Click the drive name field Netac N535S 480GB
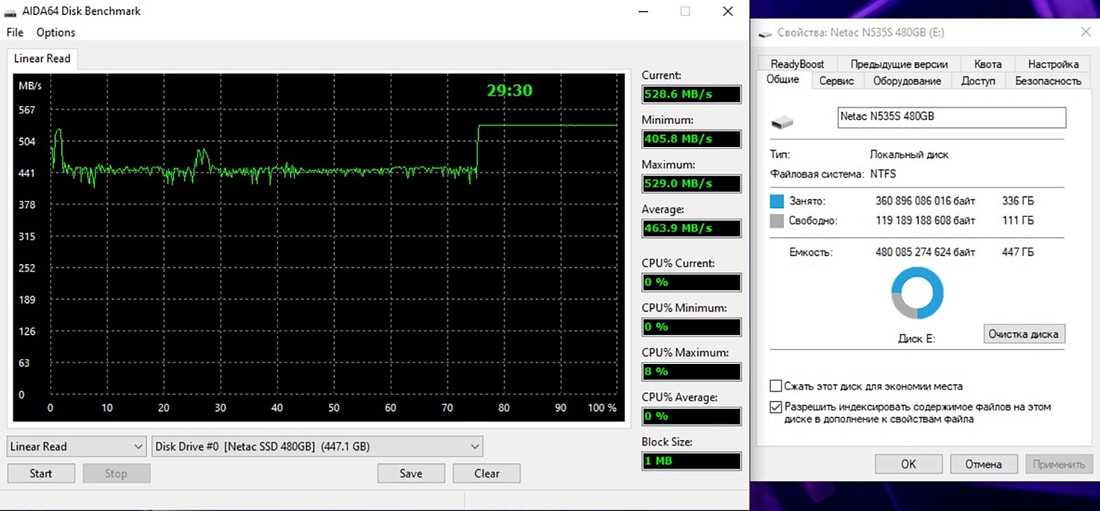Viewport: 1100px width, 511px height. pyautogui.click(x=951, y=117)
